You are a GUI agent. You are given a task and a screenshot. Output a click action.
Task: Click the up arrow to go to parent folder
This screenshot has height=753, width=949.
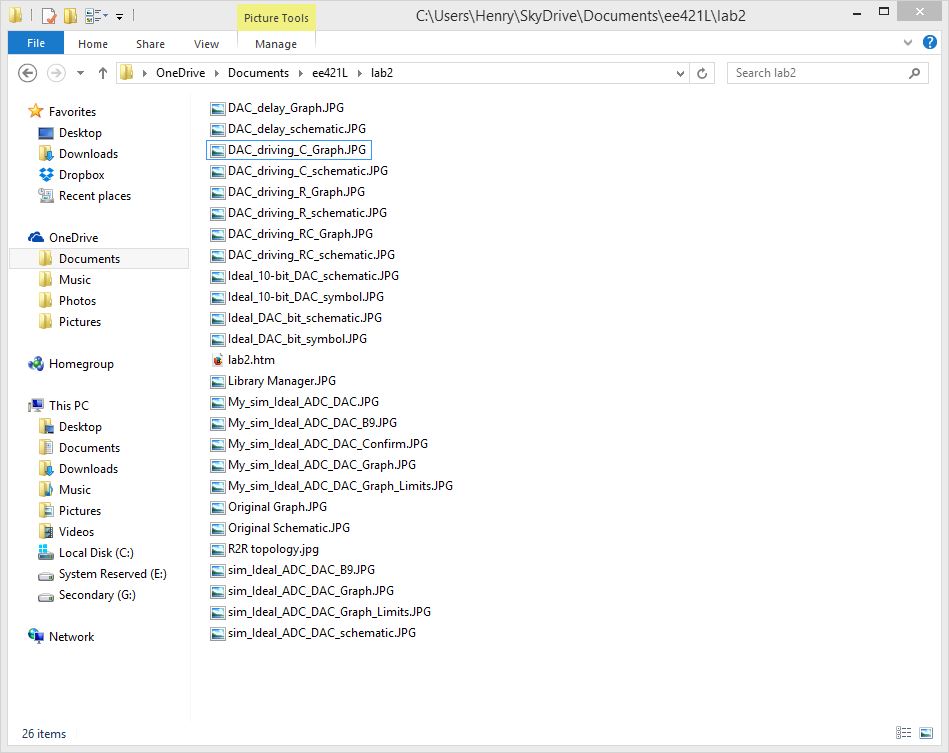click(103, 72)
